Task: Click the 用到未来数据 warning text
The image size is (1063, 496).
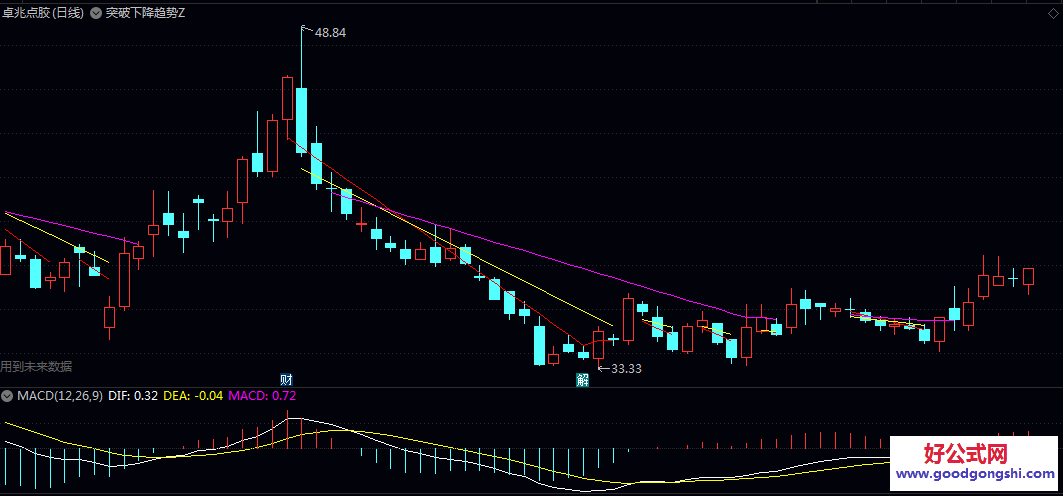Action: (x=36, y=367)
